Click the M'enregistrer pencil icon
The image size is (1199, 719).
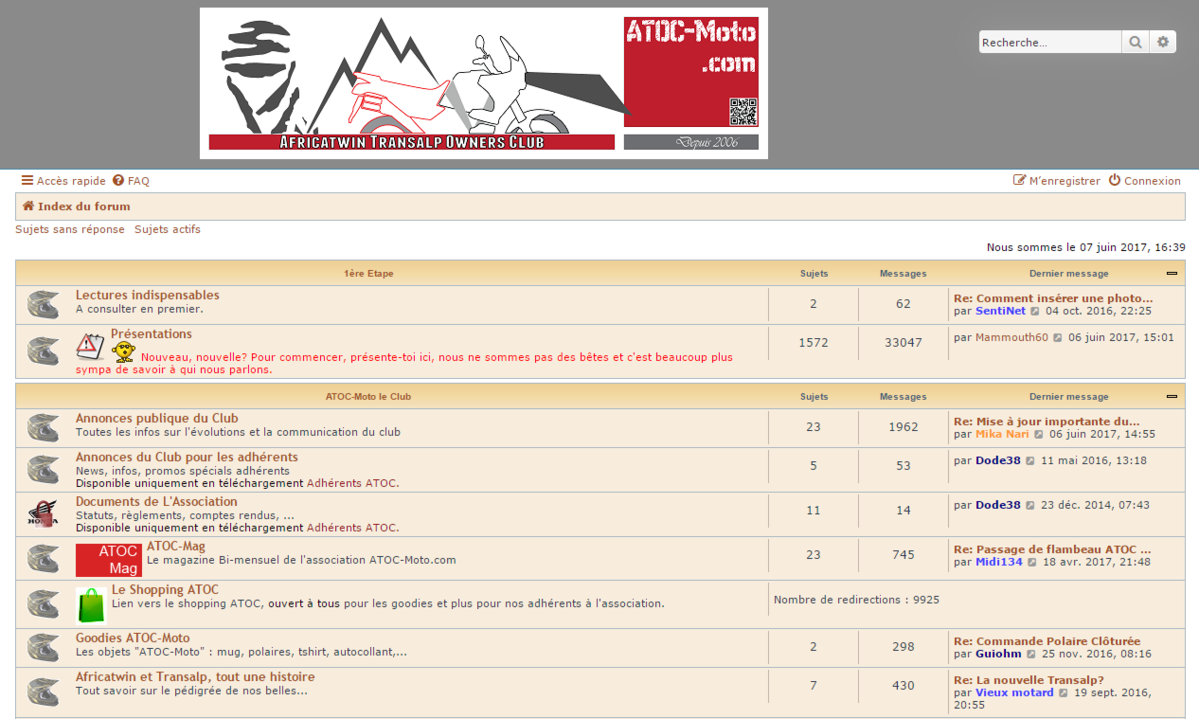click(x=1018, y=181)
